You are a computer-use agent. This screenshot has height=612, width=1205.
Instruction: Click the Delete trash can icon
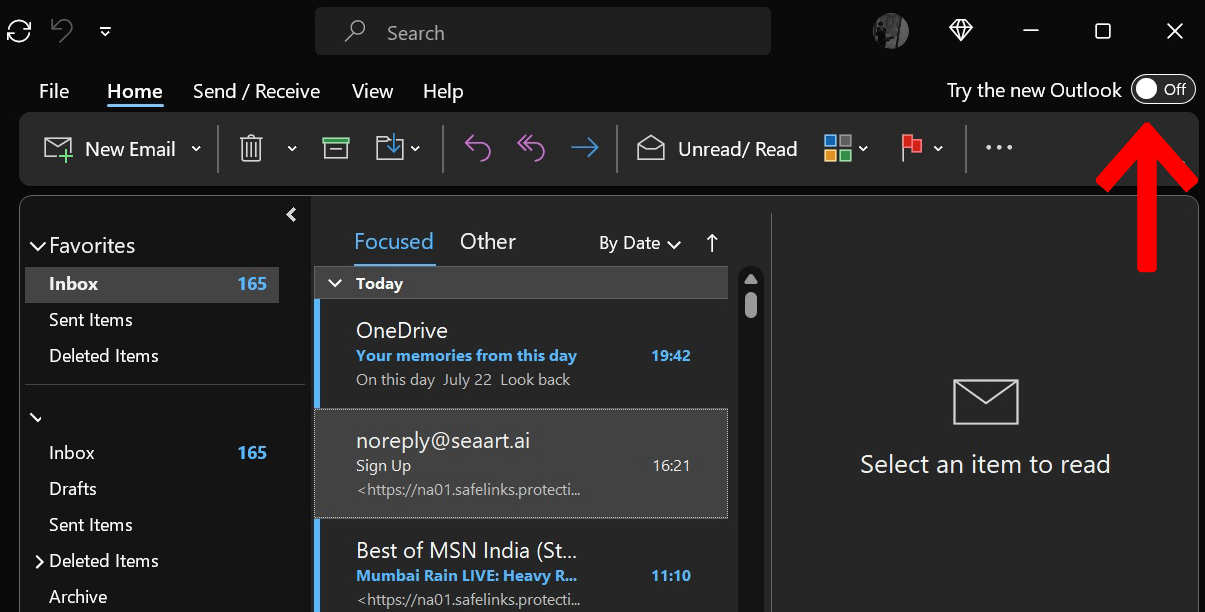251,149
